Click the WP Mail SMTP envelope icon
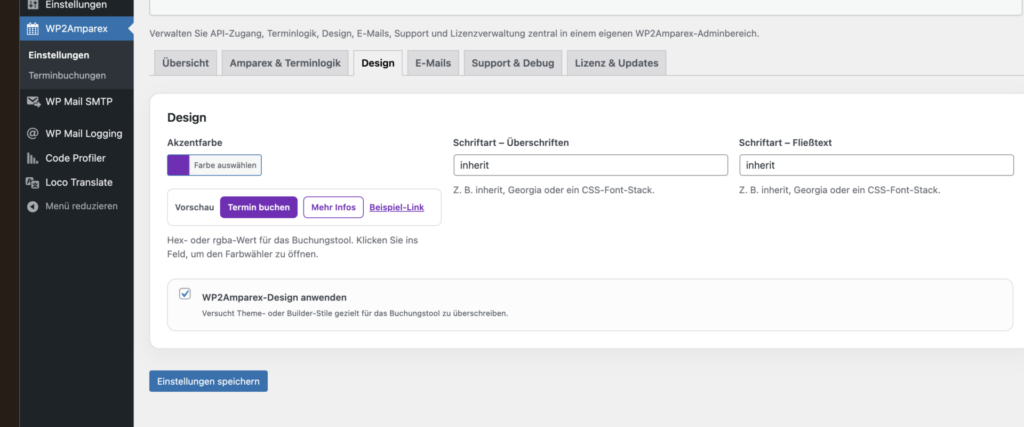The height and width of the screenshot is (427, 1024). coord(33,101)
